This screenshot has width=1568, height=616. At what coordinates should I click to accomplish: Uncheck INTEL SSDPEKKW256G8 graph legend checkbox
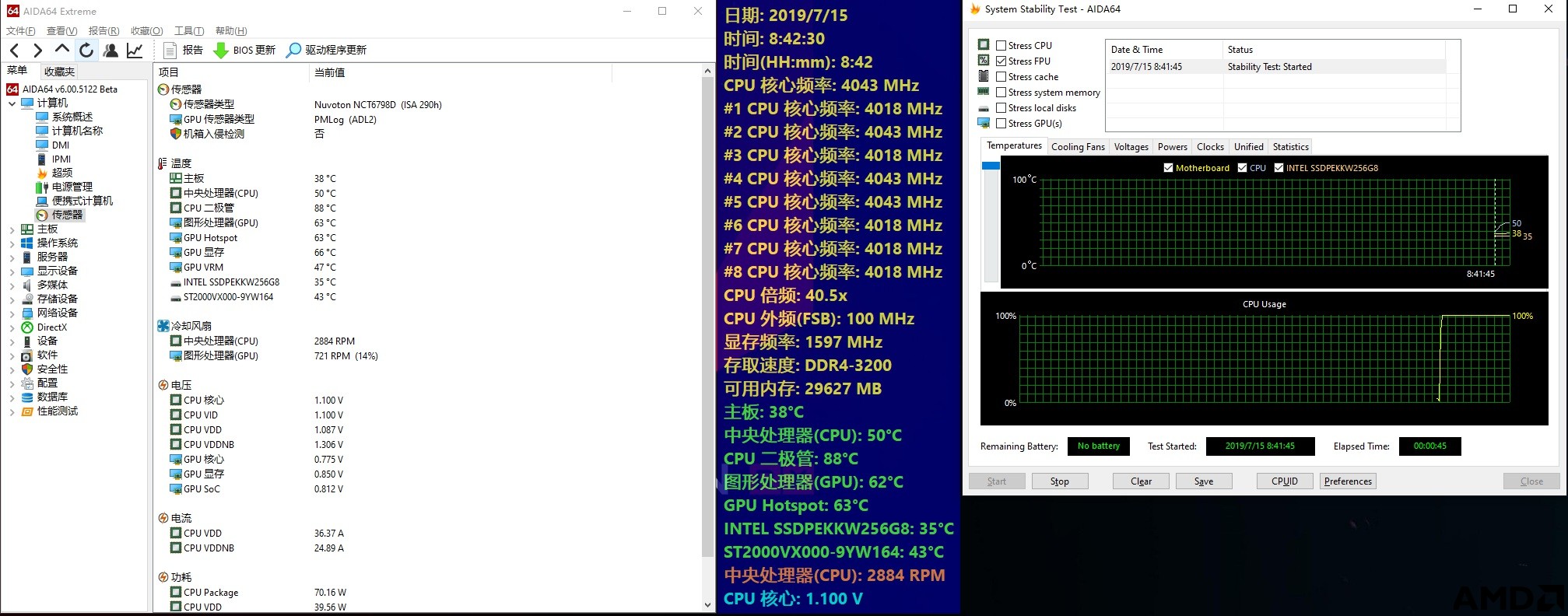coord(1279,168)
